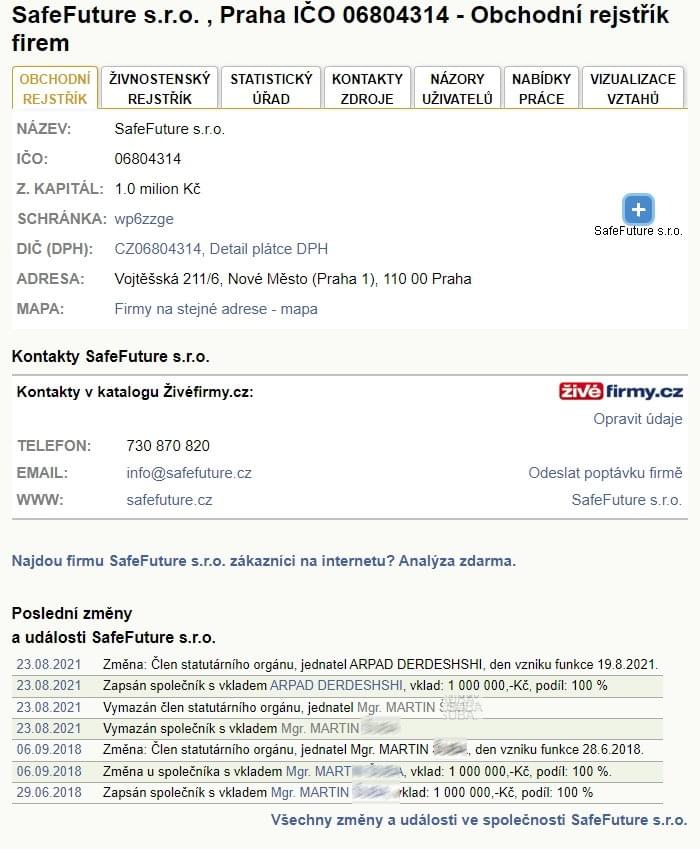
Task: Open Firmy na stejné adrese - mapa
Action: (216, 309)
